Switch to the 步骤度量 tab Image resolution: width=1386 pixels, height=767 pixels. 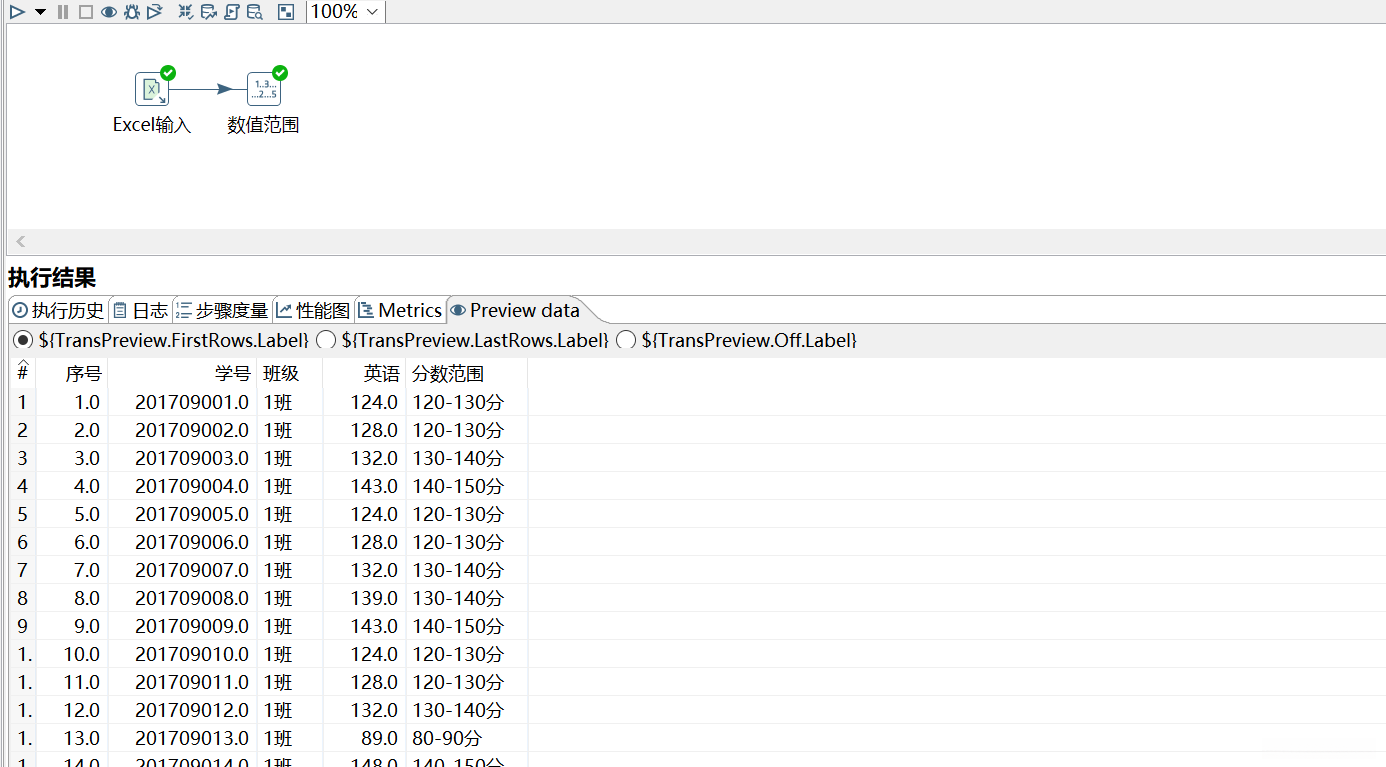click(x=222, y=310)
